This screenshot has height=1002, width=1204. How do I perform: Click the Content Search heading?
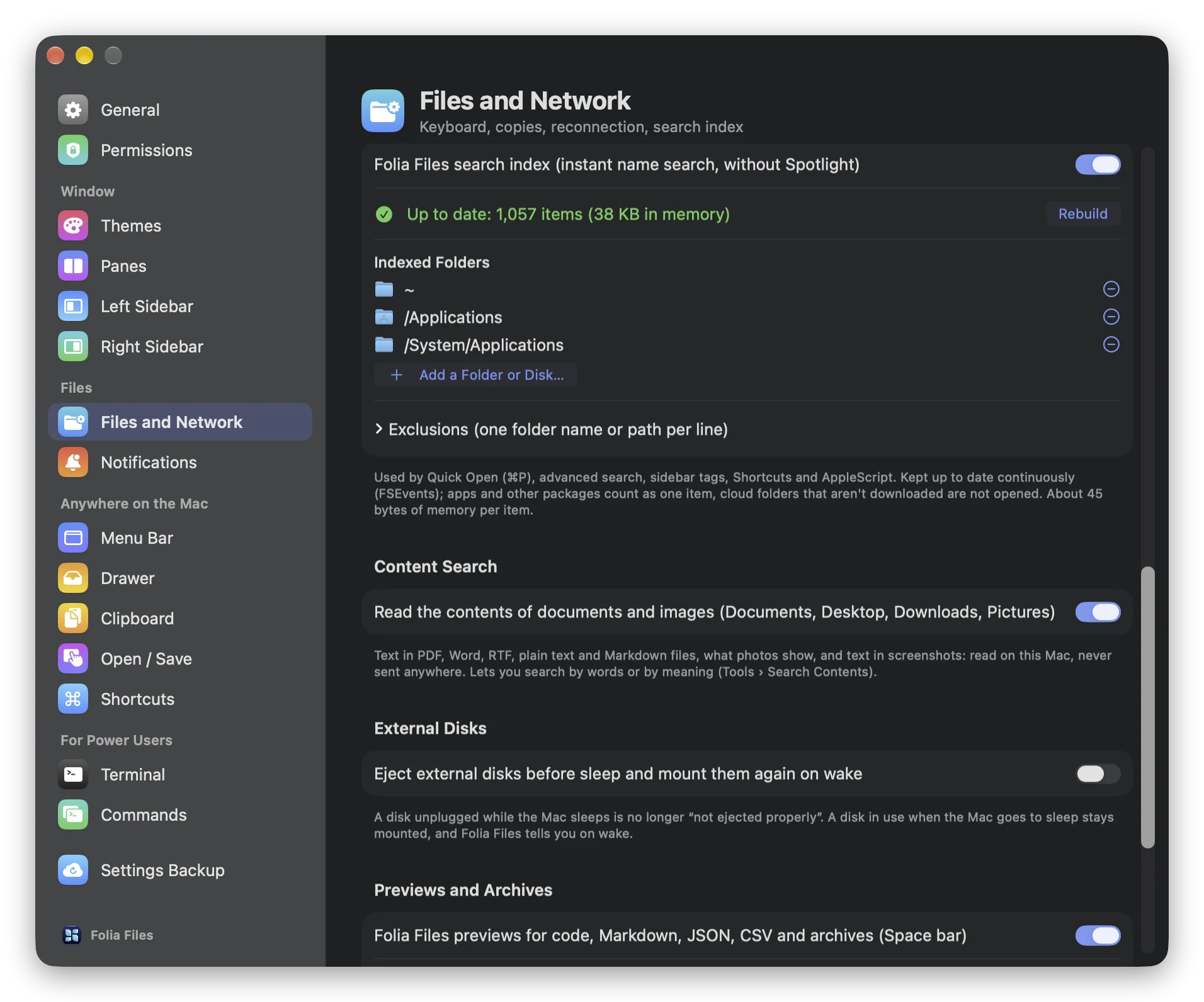(x=436, y=567)
